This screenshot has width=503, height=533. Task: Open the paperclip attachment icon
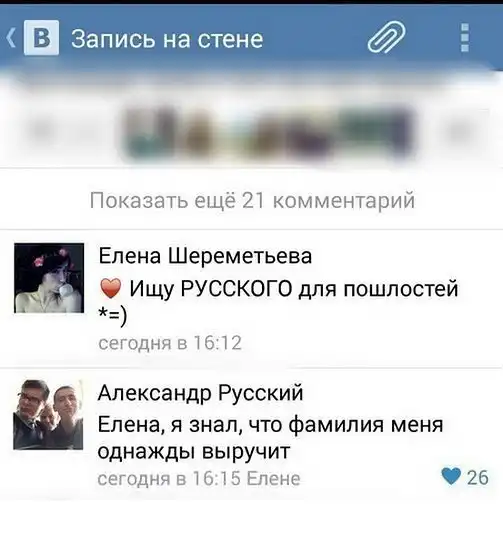pos(386,37)
